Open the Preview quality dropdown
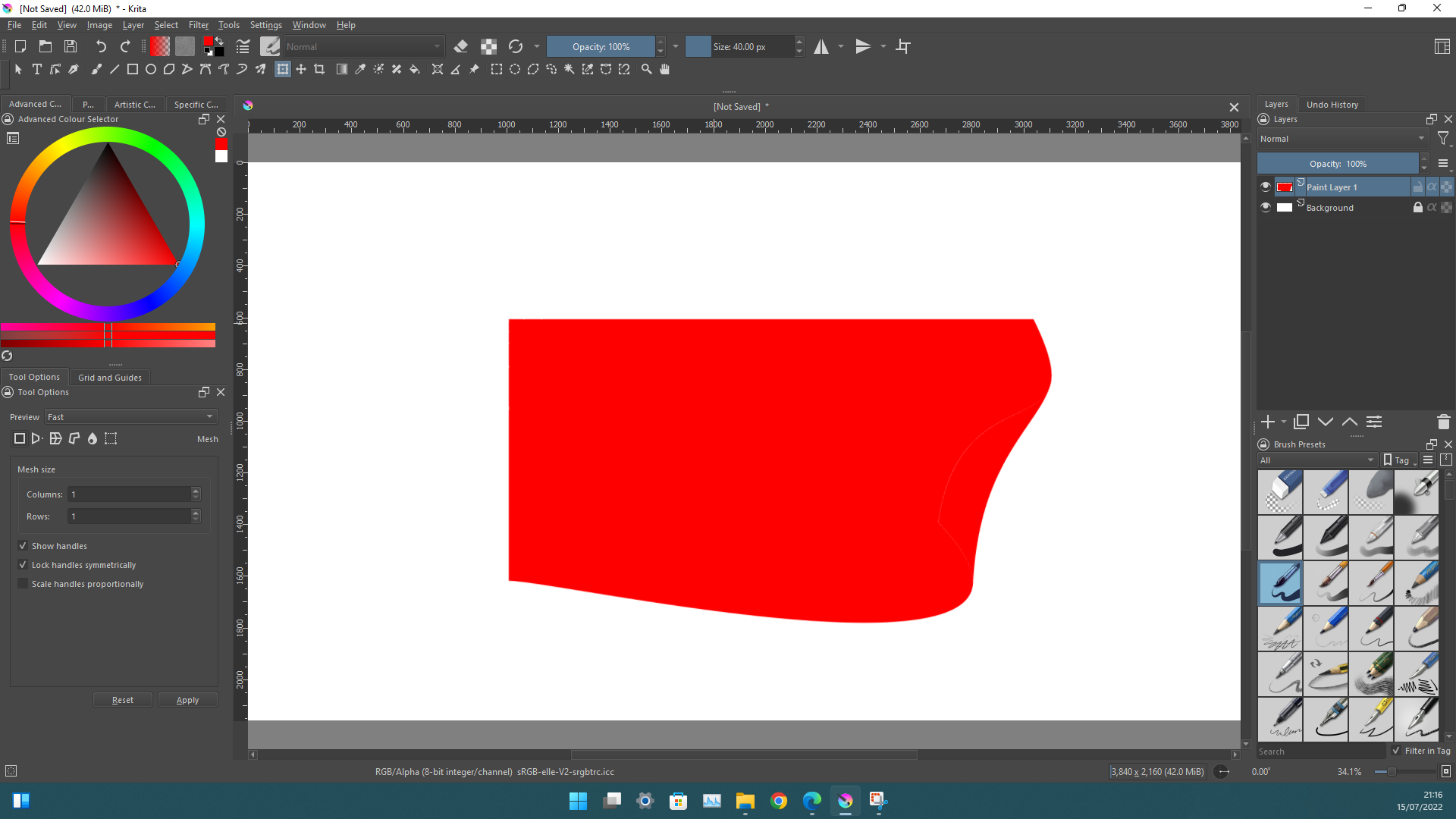 click(x=130, y=417)
